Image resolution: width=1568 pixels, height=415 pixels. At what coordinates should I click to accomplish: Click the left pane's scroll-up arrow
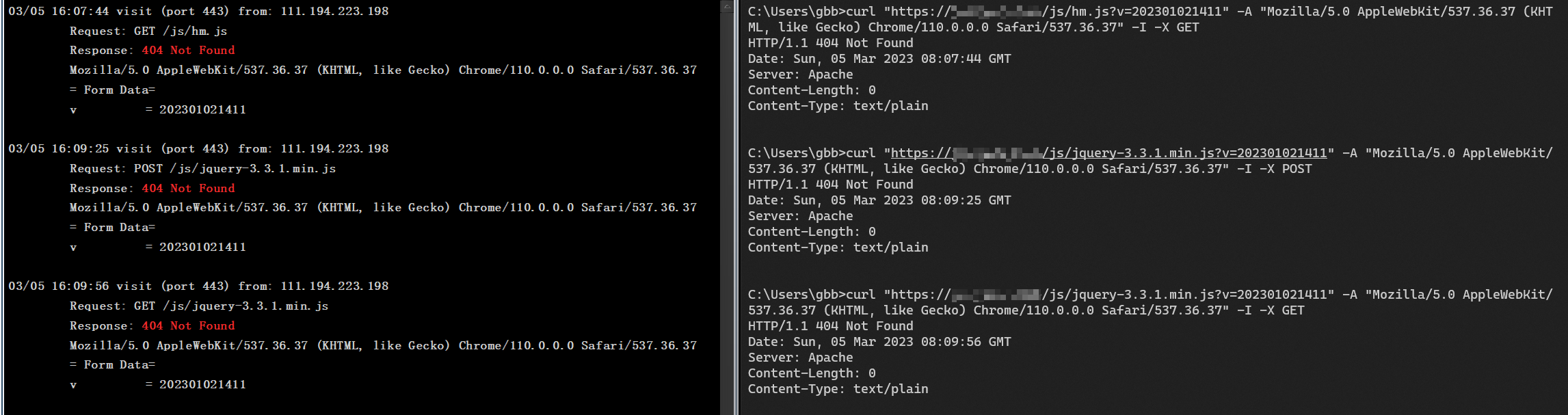point(727,6)
